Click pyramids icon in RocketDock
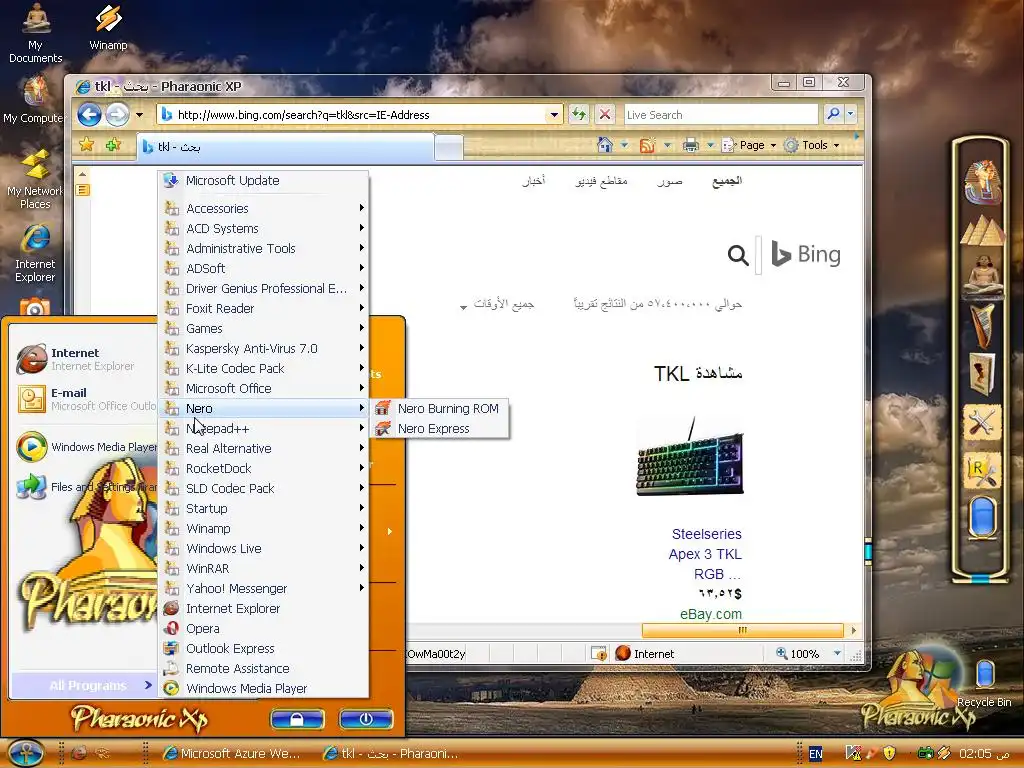Screen dimensions: 1024x768 click(x=982, y=231)
